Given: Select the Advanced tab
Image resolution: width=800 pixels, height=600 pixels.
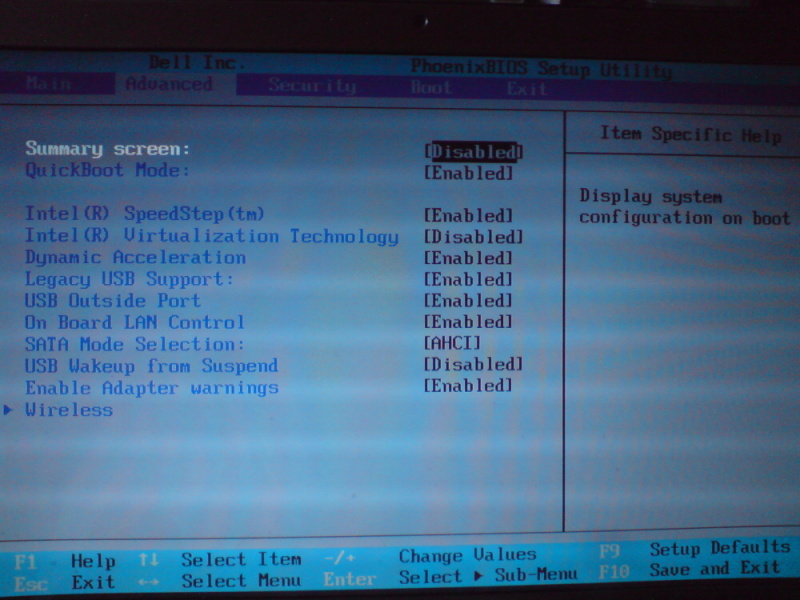Looking at the screenshot, I should point(169,84).
